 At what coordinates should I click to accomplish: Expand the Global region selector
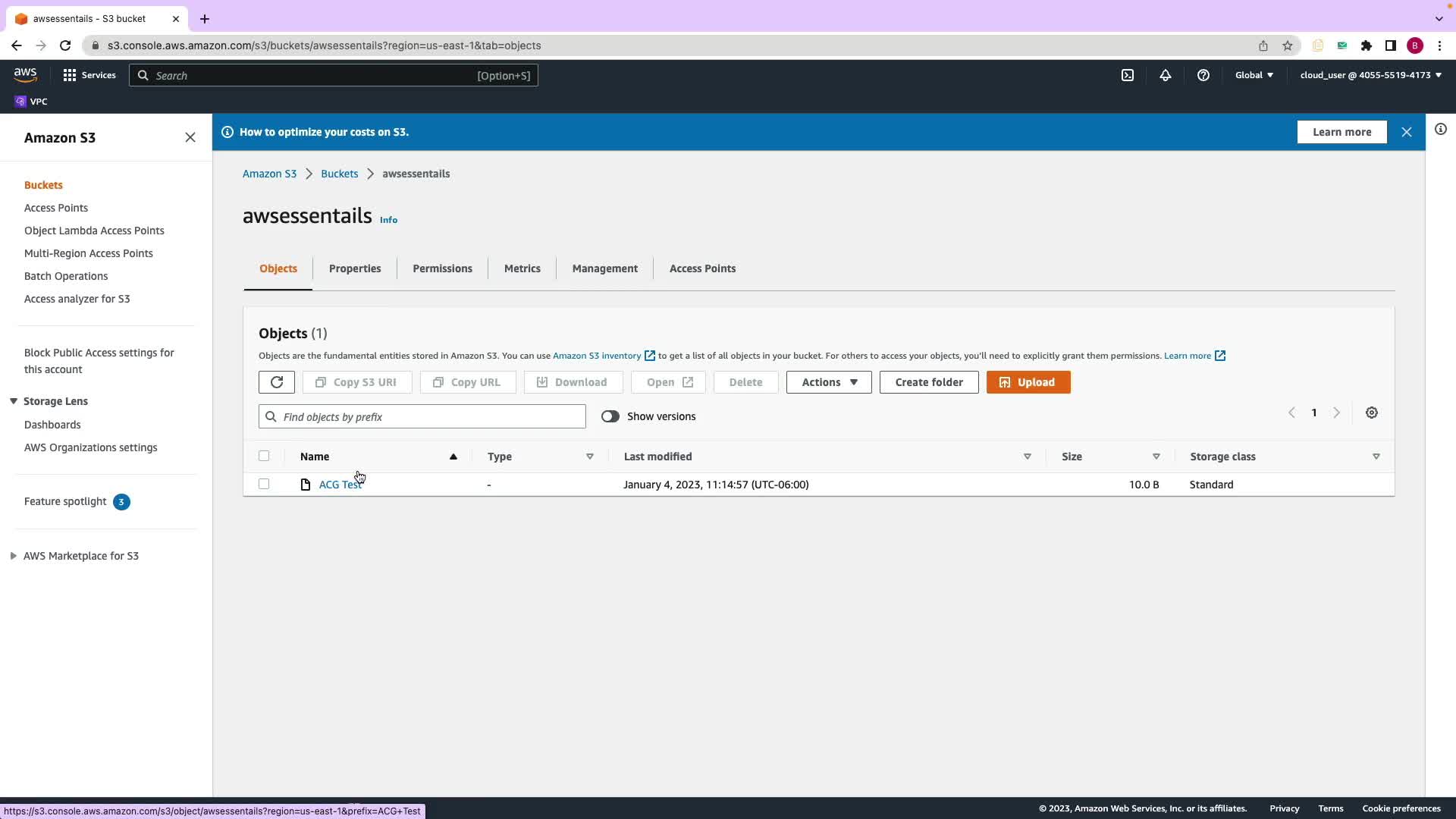(1254, 75)
